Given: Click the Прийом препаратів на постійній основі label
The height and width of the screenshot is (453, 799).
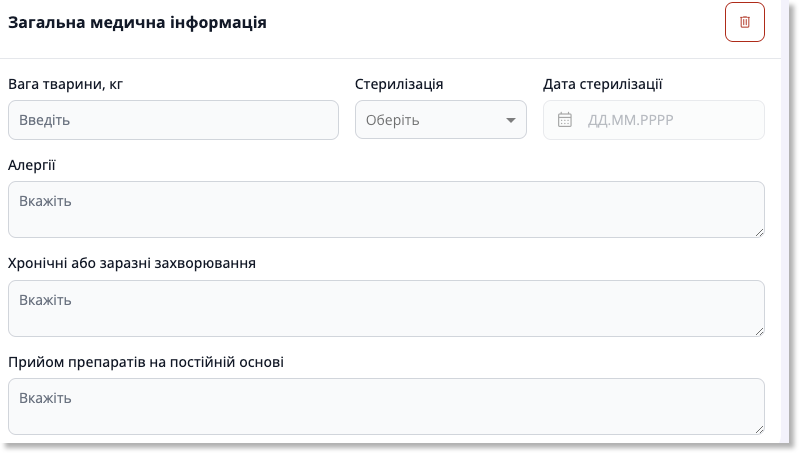Looking at the screenshot, I should (x=146, y=362).
